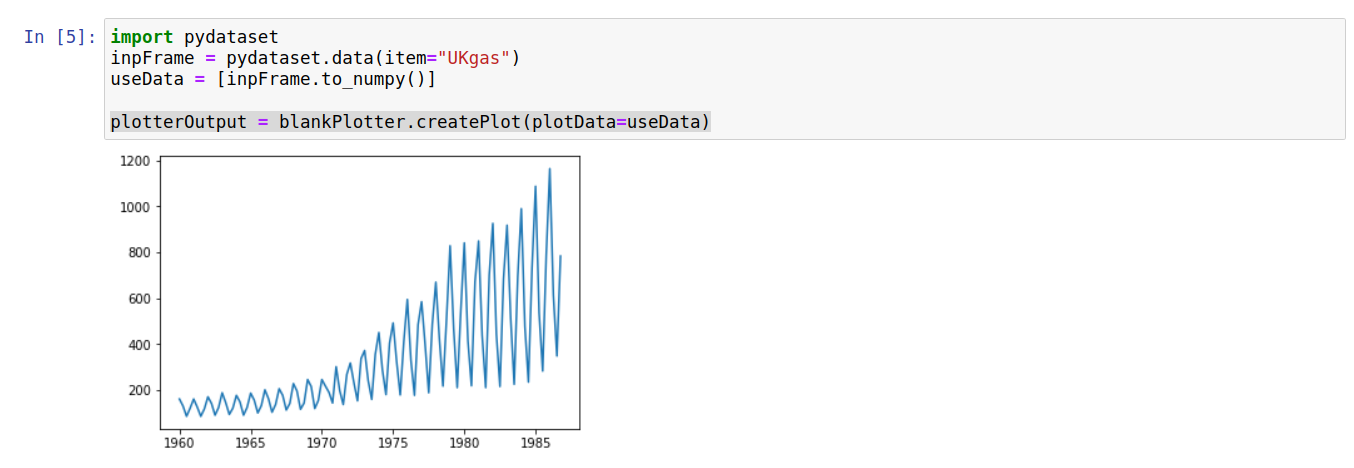Screen dimensions: 1354x468
Task: Click x-axis tick label 1980
Action: click(464, 442)
